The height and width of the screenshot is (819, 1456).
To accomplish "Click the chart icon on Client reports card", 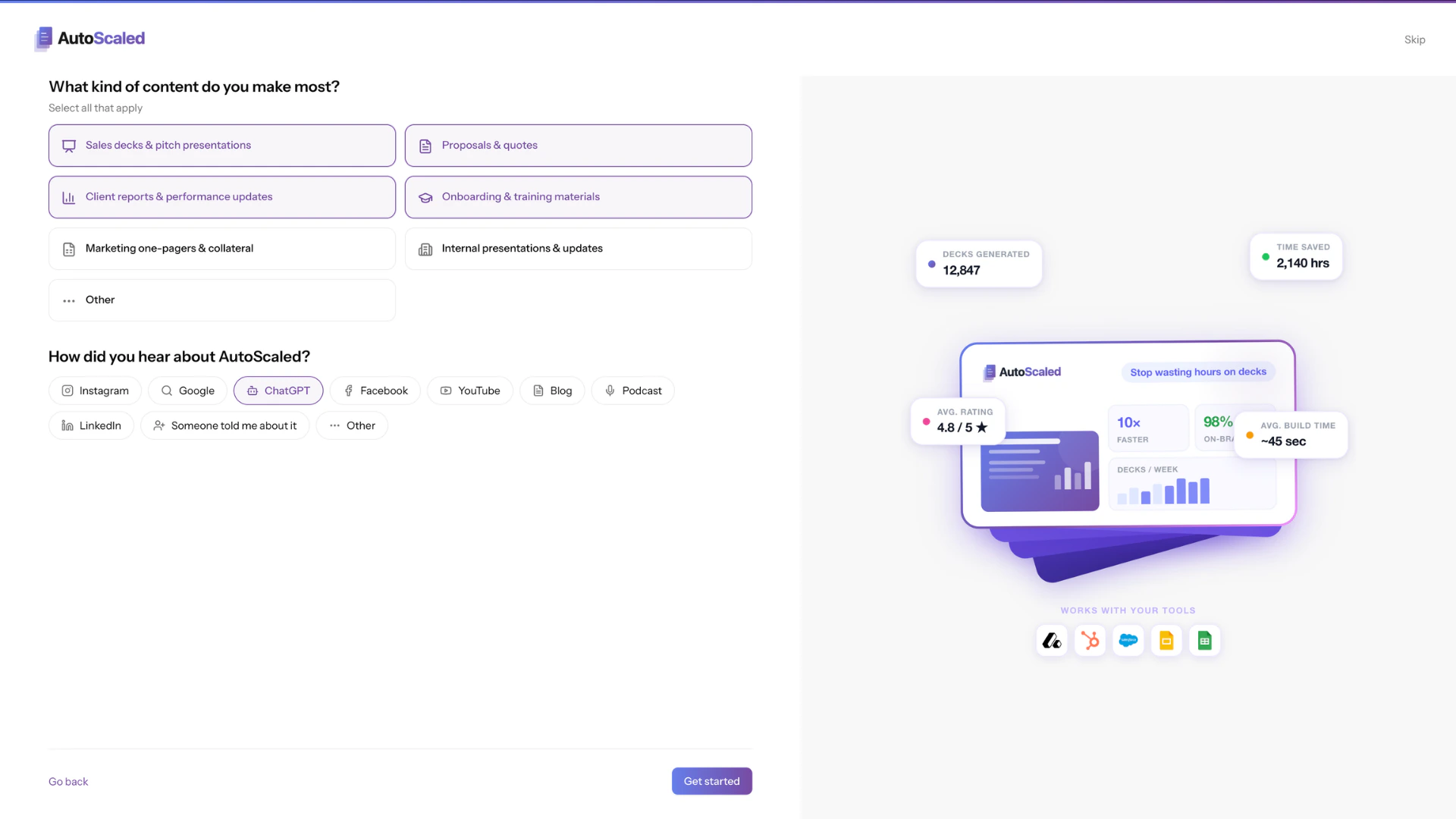I will coord(69,197).
